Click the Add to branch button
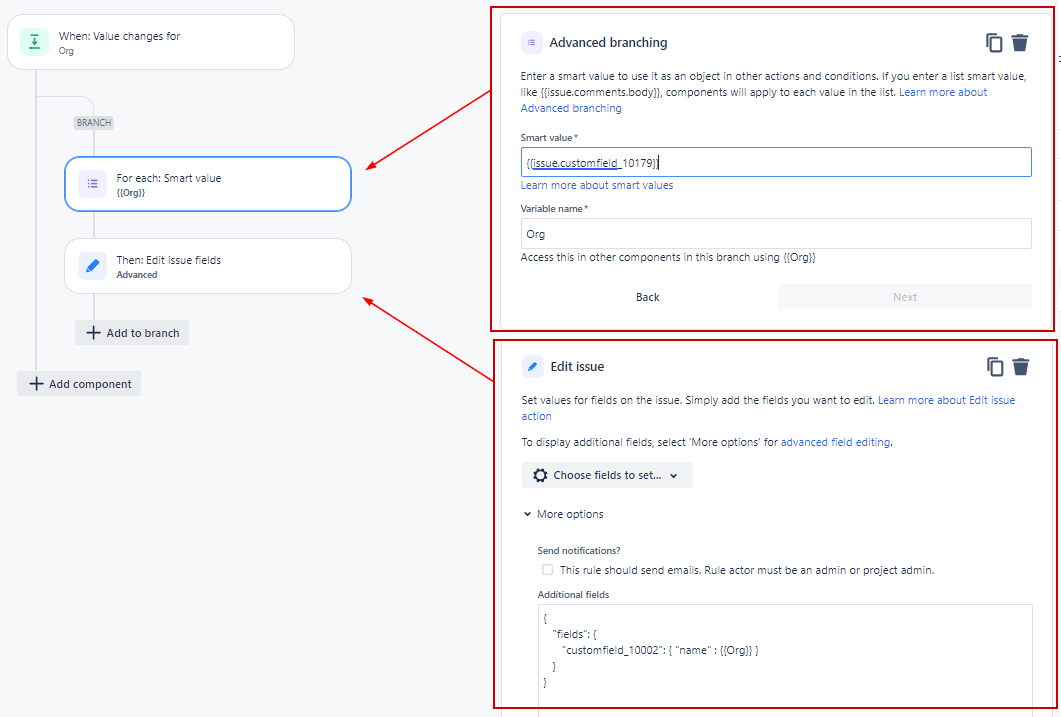 (x=132, y=333)
